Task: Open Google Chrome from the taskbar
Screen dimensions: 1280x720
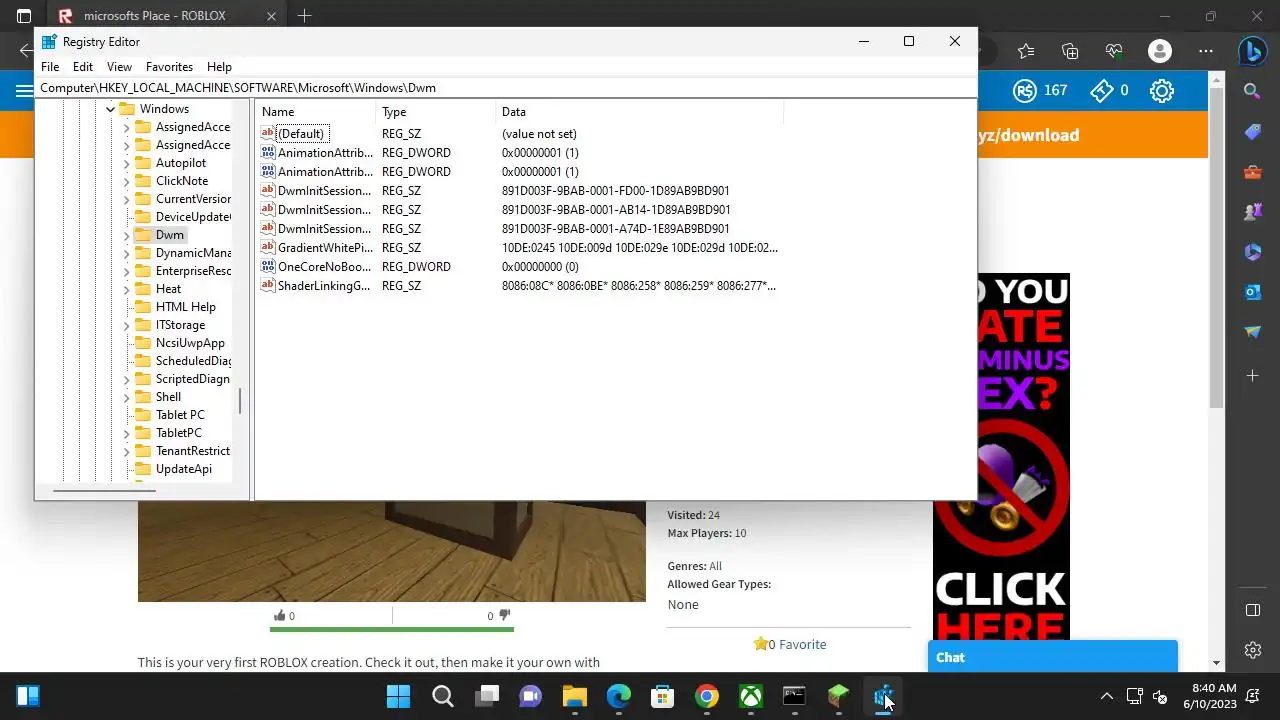Action: (x=706, y=696)
